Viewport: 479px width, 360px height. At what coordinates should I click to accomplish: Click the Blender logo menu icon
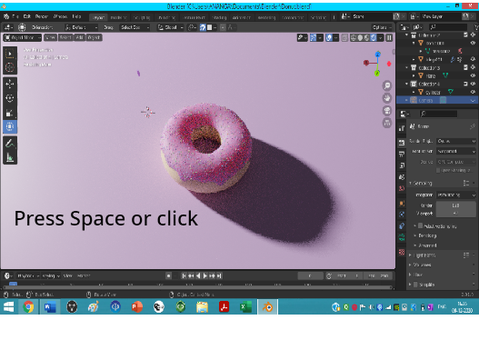tap(6, 16)
